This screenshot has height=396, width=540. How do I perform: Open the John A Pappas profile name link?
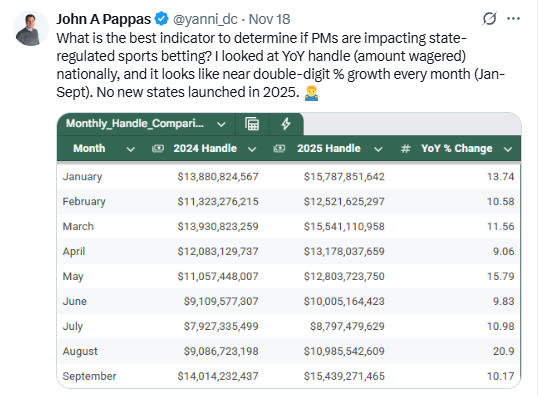pyautogui.click(x=103, y=19)
